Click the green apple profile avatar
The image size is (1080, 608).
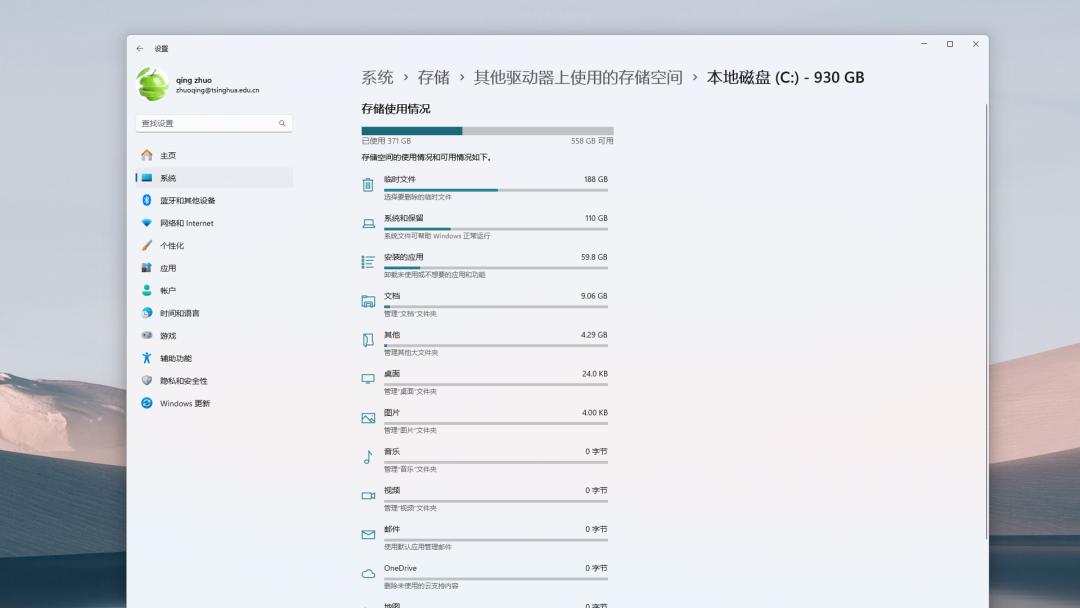point(152,85)
